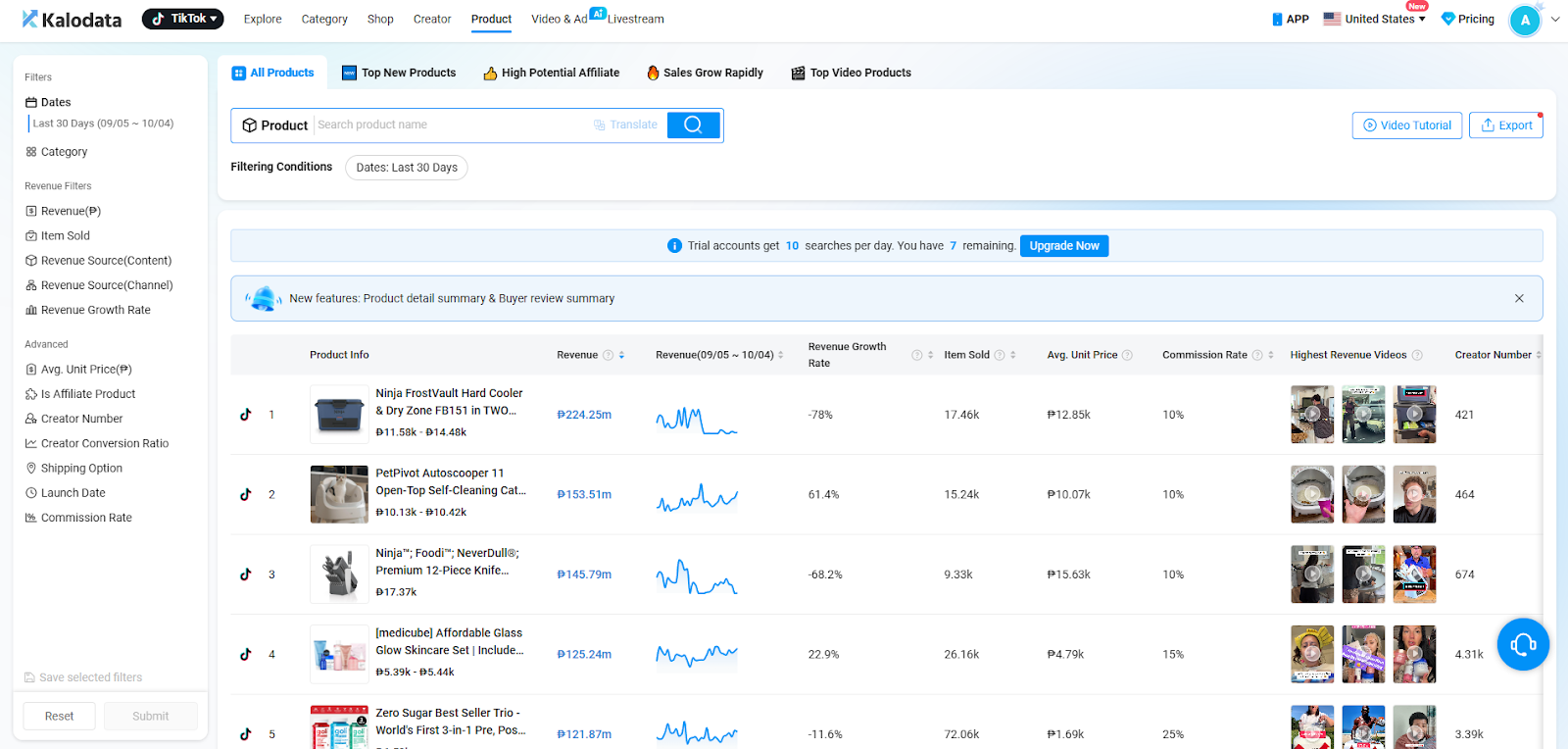This screenshot has width=1568, height=749.
Task: Expand the United States region selector
Action: pos(1374,19)
